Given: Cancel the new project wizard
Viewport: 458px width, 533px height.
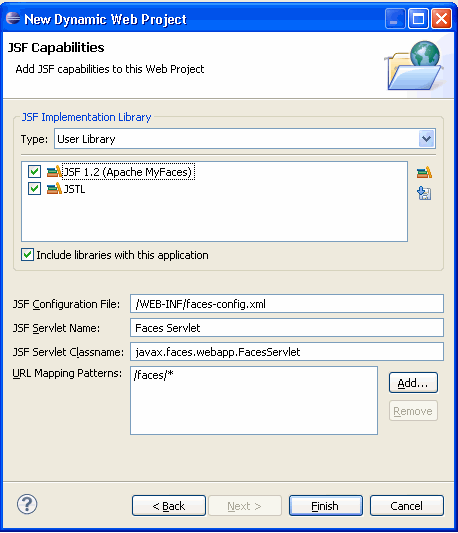Looking at the screenshot, I should click(407, 506).
